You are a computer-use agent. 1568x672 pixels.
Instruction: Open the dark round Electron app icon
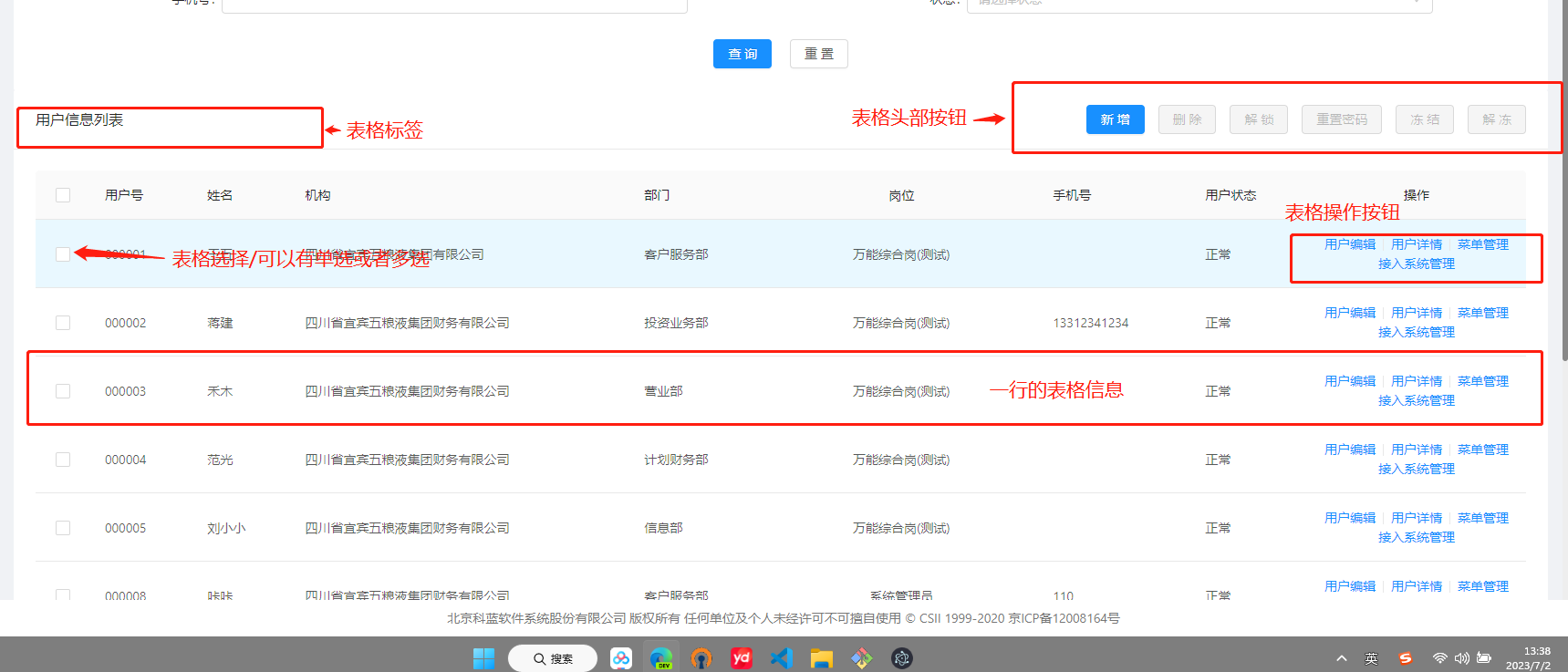(x=902, y=658)
